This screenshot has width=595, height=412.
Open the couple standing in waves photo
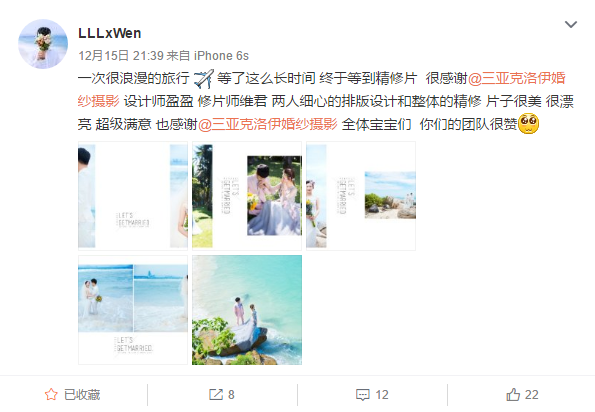tap(133, 310)
